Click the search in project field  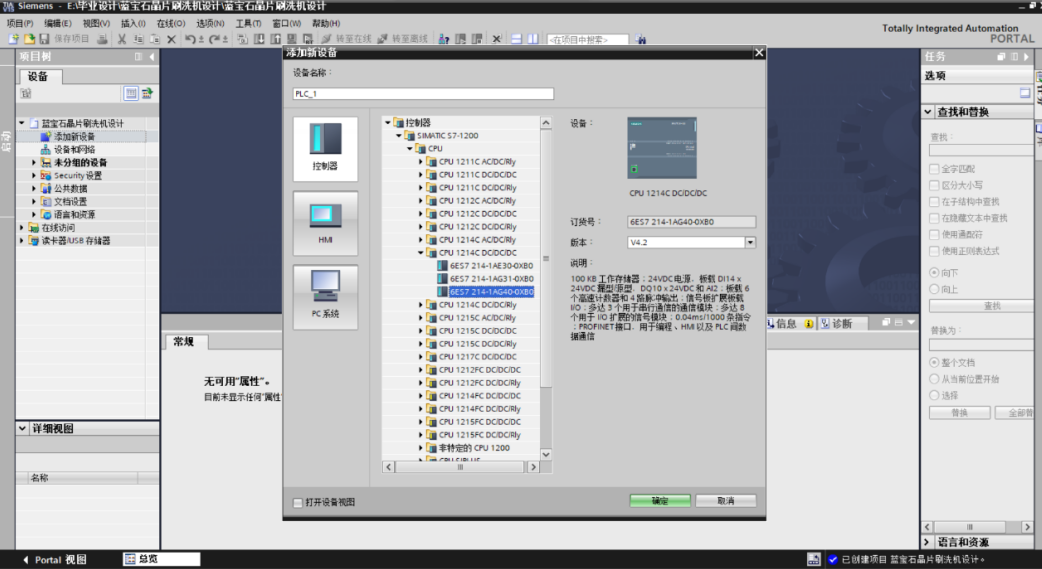pos(587,39)
